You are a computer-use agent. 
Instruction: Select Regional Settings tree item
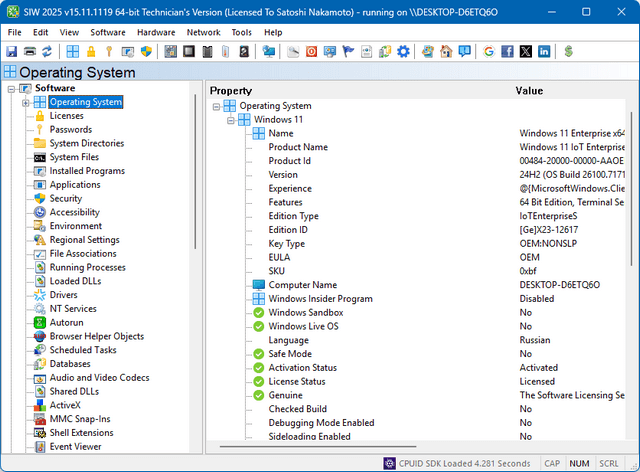(84, 240)
